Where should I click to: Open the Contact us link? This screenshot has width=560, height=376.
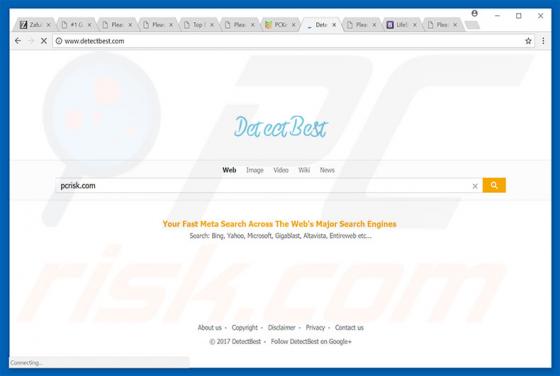[349, 327]
